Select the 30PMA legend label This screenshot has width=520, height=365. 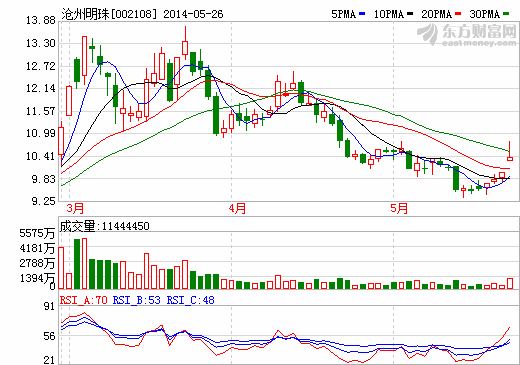pyautogui.click(x=485, y=14)
